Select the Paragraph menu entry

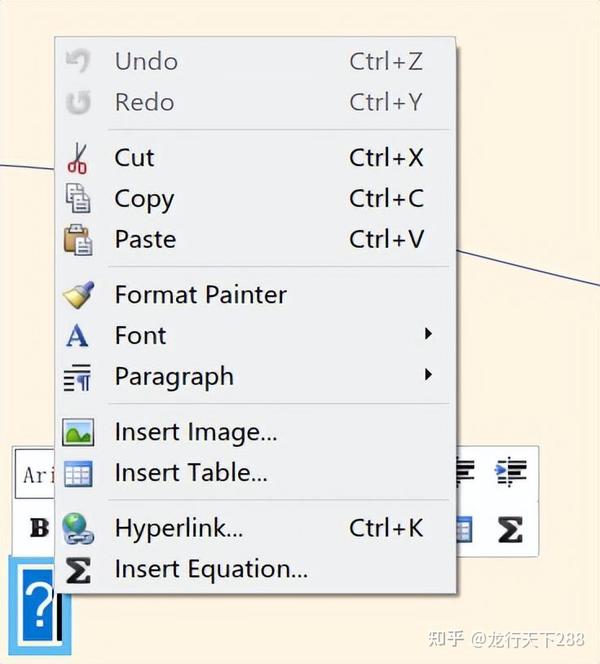click(x=174, y=376)
